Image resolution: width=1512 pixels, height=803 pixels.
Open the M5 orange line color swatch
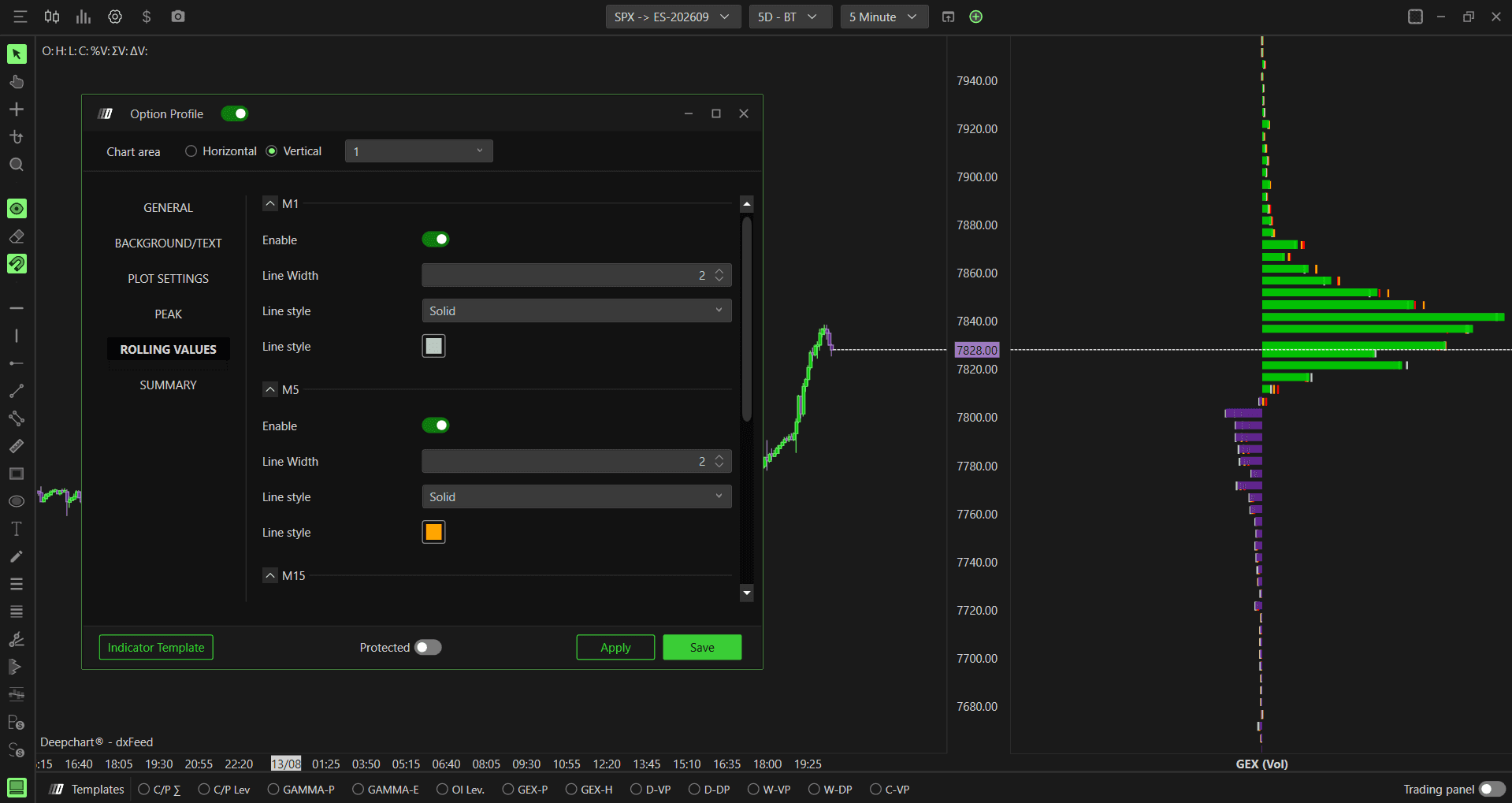pos(433,532)
